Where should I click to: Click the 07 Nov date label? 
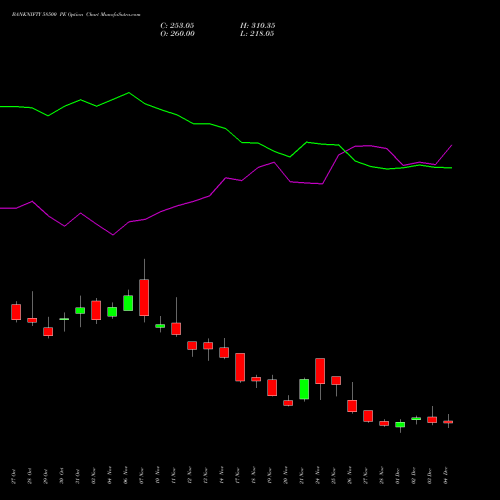coord(141,476)
